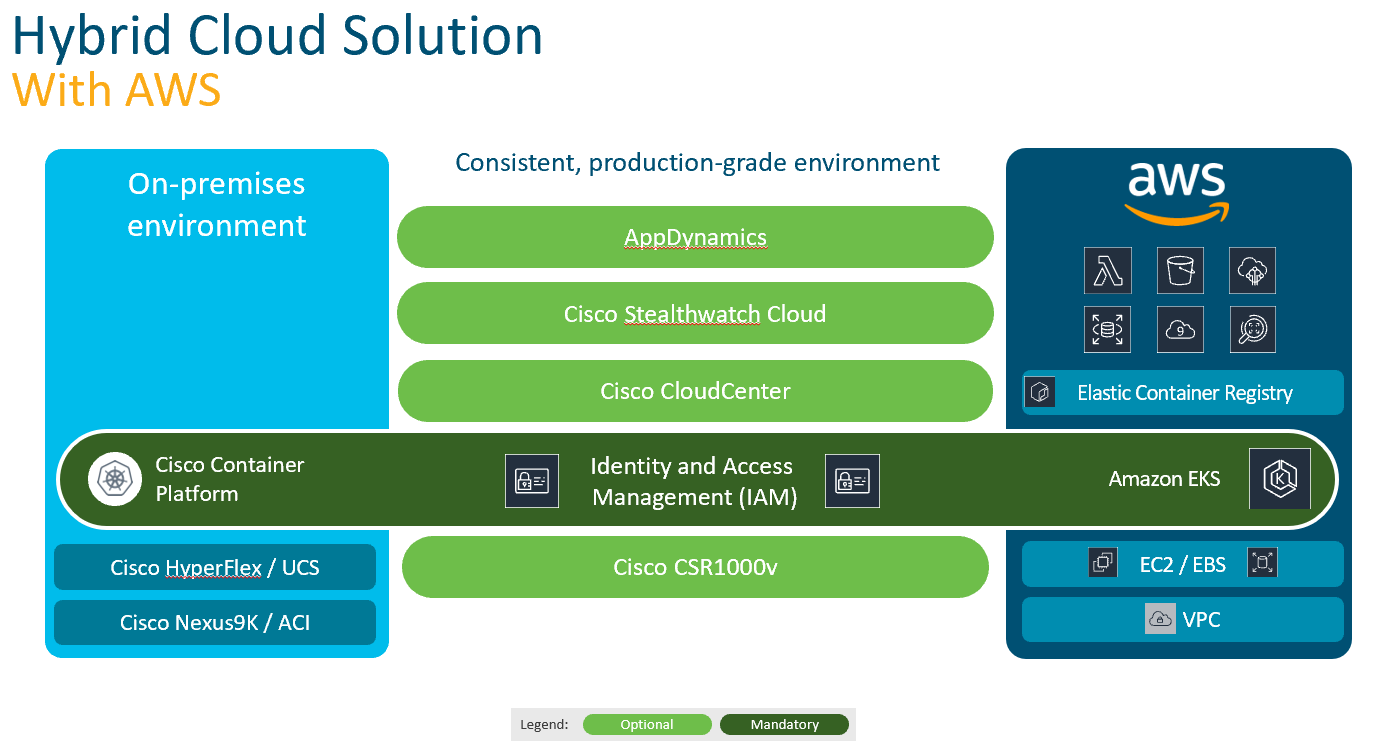Open the IoT cloud service icon
The height and width of the screenshot is (753, 1389).
[1252, 270]
